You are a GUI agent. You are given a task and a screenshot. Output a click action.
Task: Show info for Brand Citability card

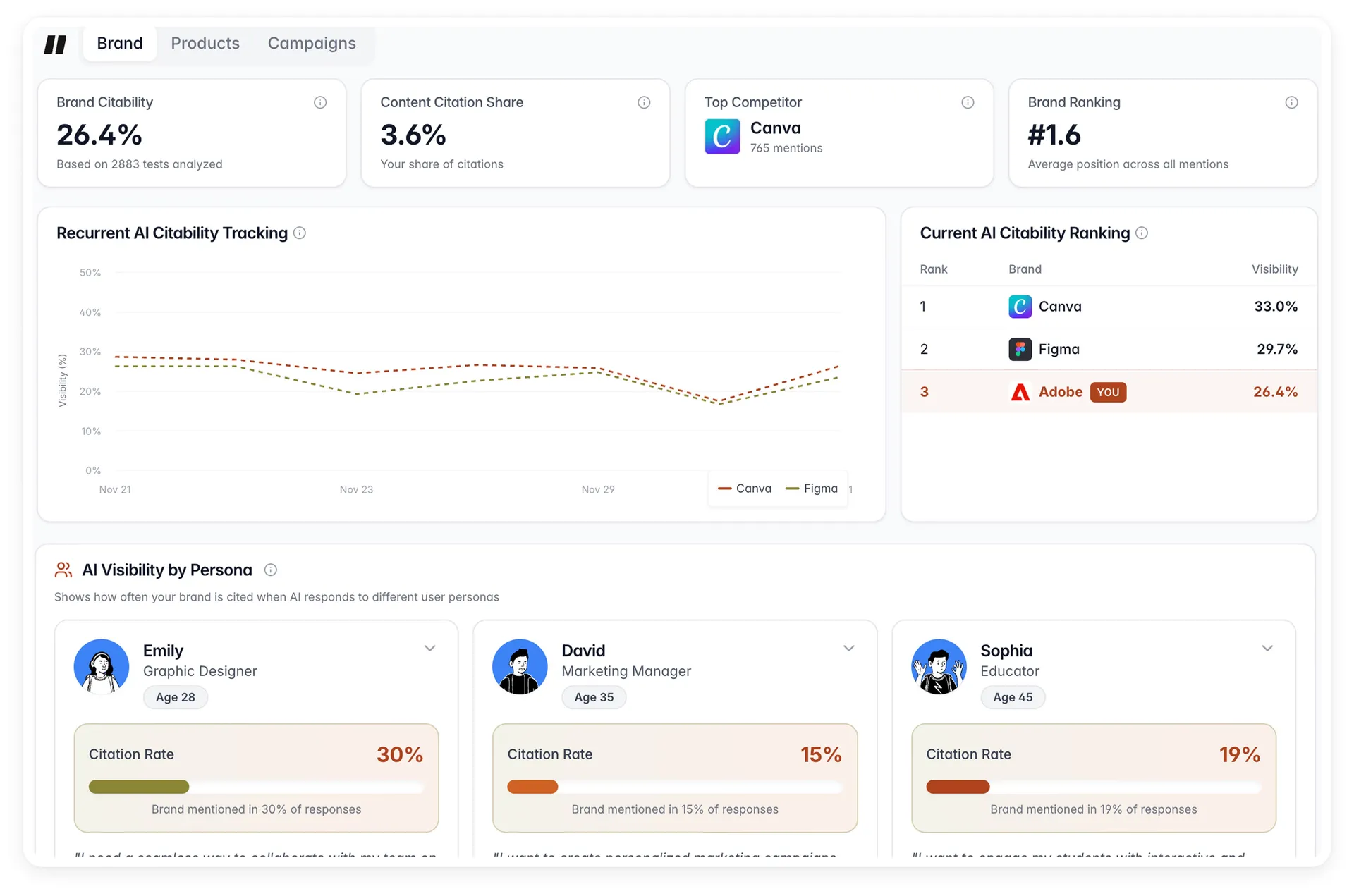320,102
